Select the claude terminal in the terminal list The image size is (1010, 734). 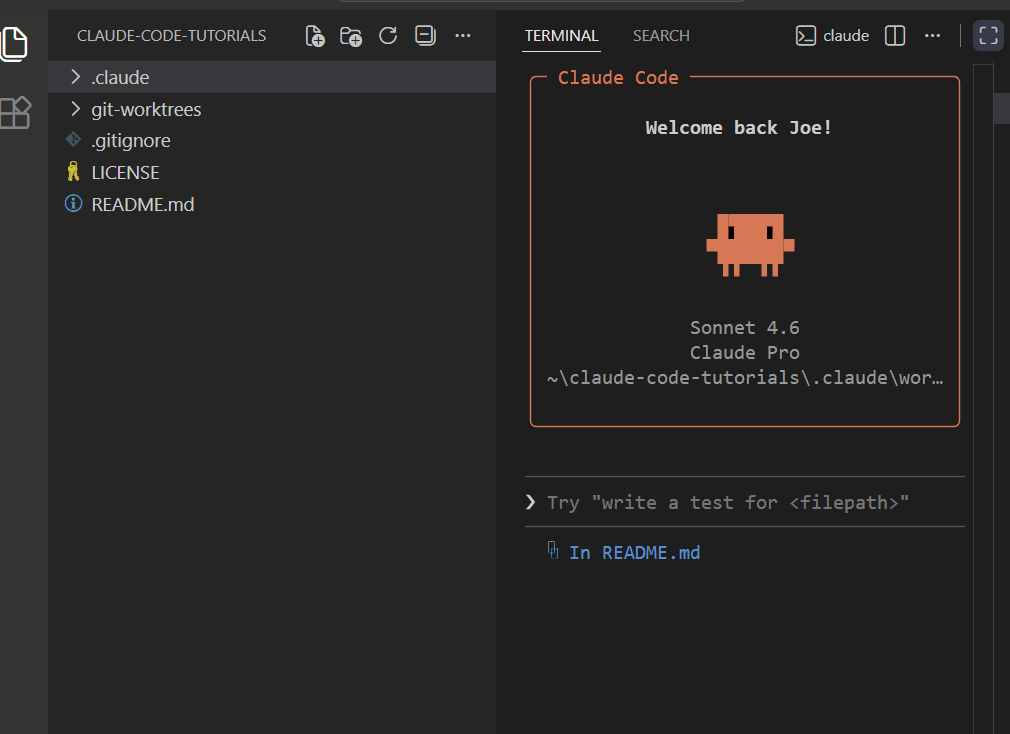(x=832, y=35)
